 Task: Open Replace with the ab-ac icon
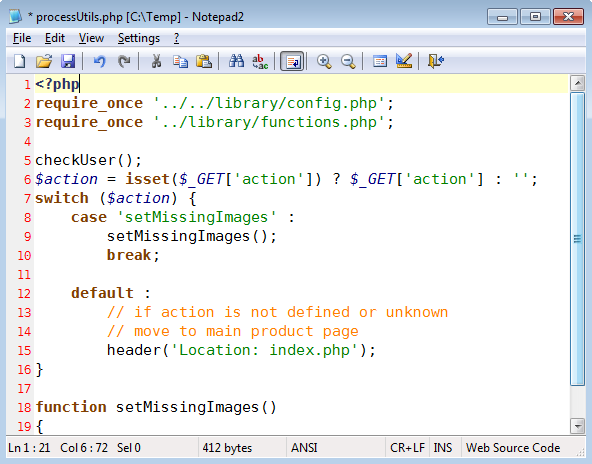point(260,61)
